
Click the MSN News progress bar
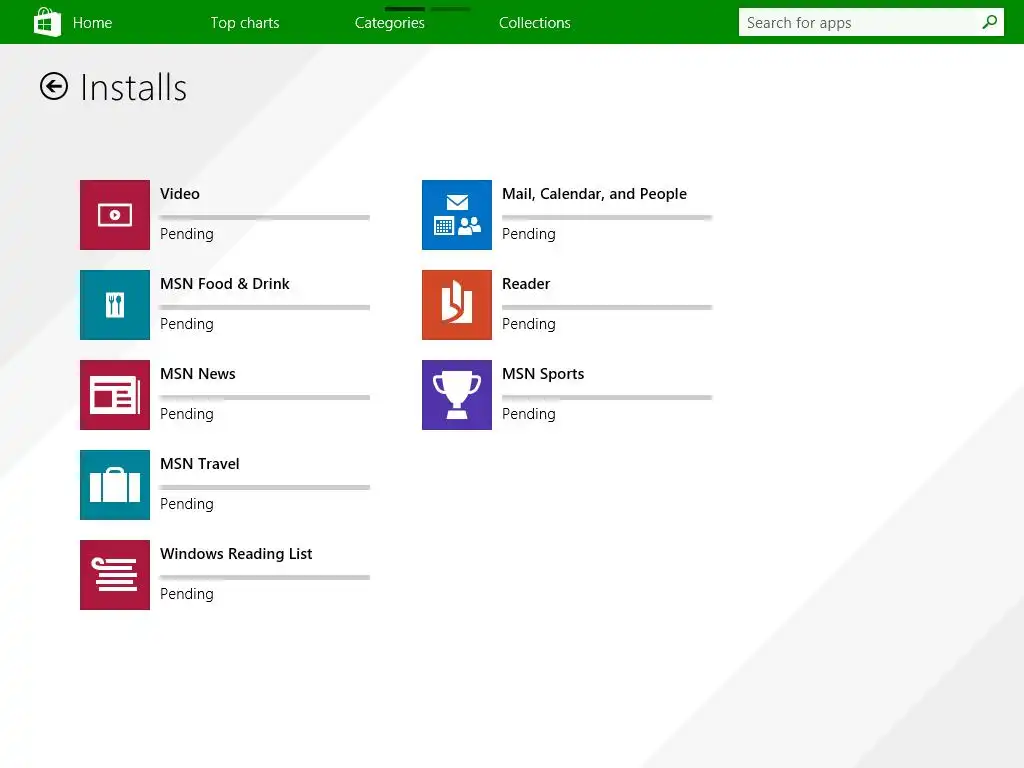[x=265, y=398]
